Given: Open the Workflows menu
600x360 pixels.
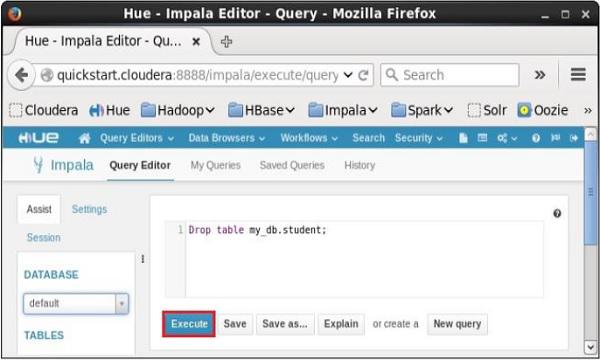Looking at the screenshot, I should 309,138.
